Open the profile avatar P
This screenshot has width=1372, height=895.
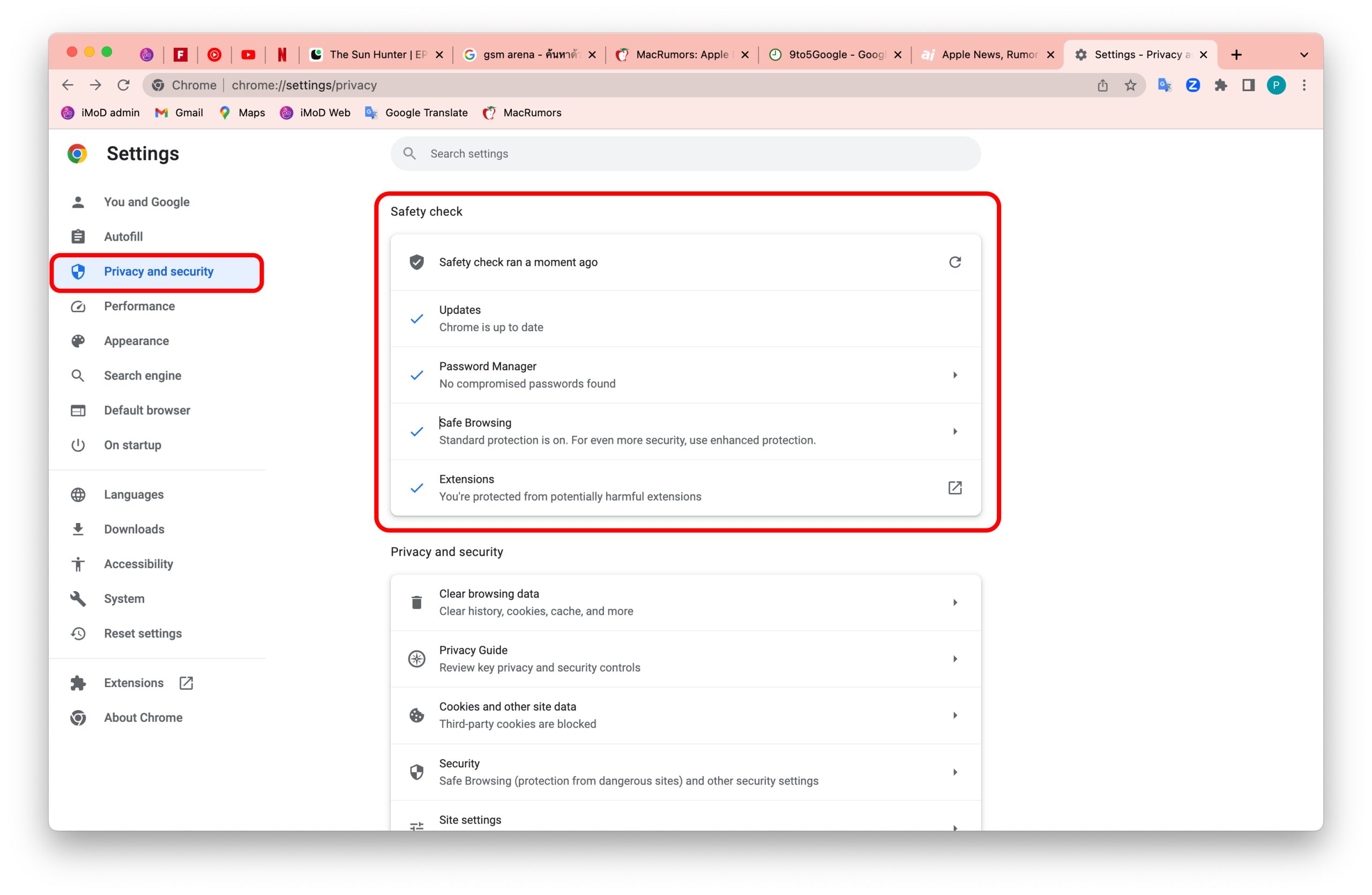pyautogui.click(x=1276, y=85)
